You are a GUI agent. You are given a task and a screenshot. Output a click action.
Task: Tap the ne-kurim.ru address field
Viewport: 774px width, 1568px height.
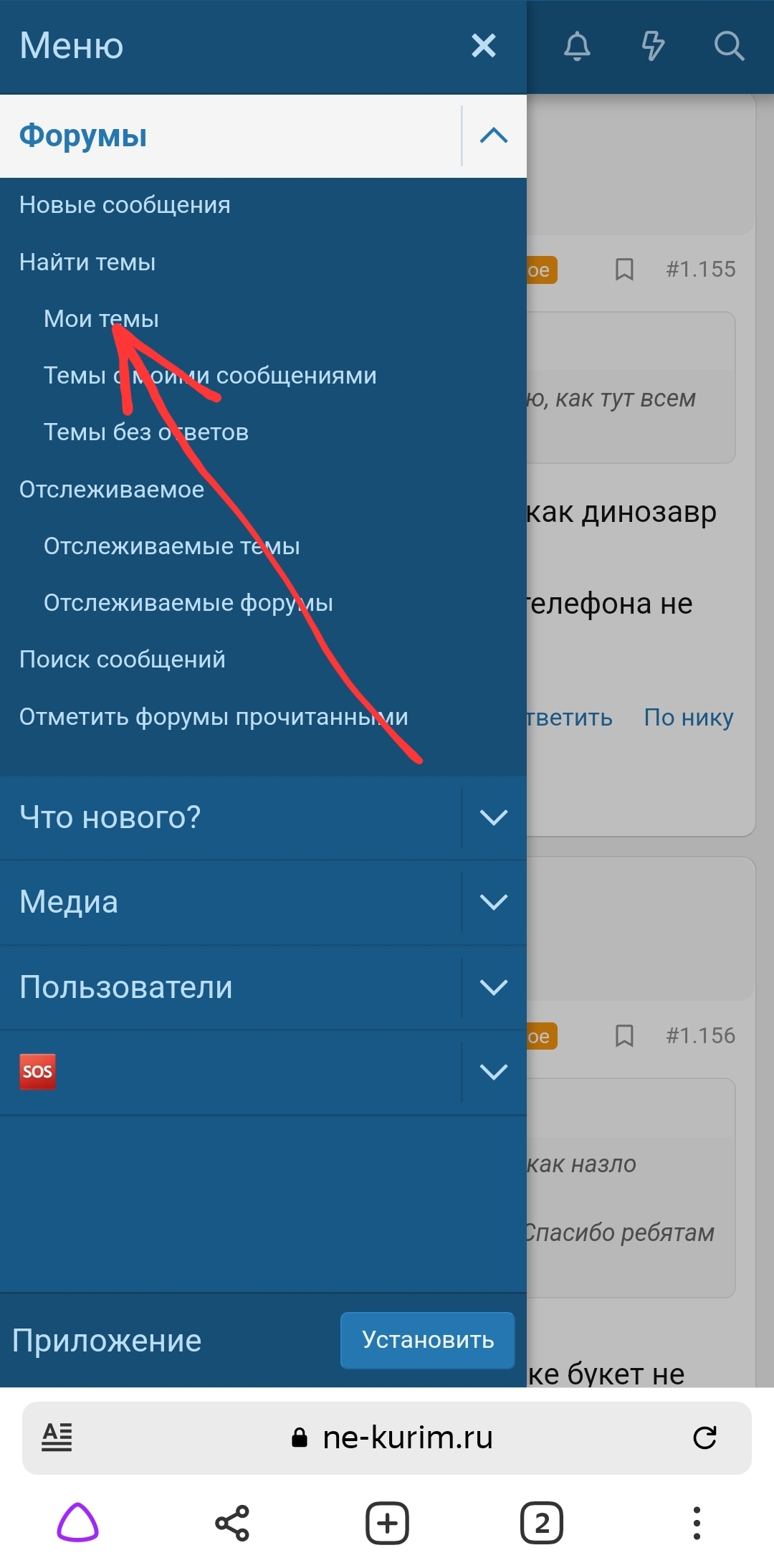(387, 1437)
